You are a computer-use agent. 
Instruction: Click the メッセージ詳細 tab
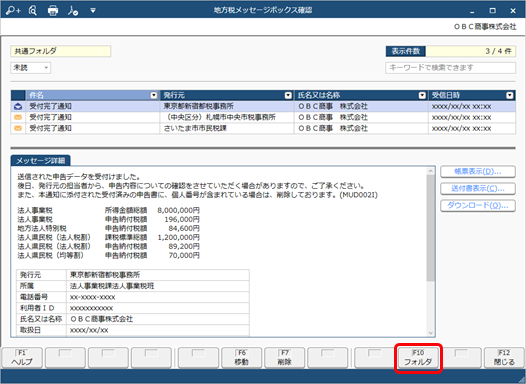[x=41, y=161]
